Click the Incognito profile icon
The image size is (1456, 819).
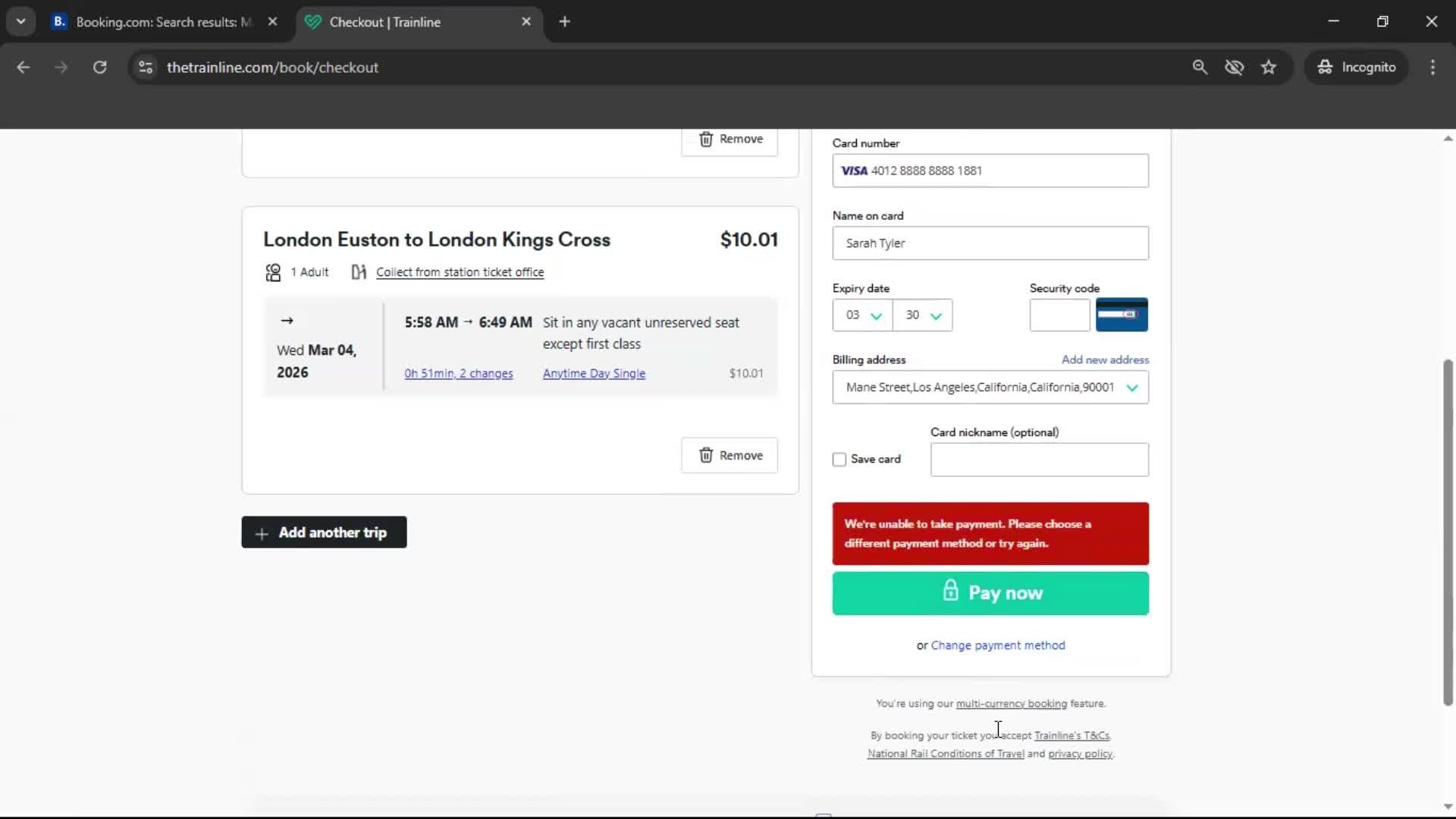1325,67
